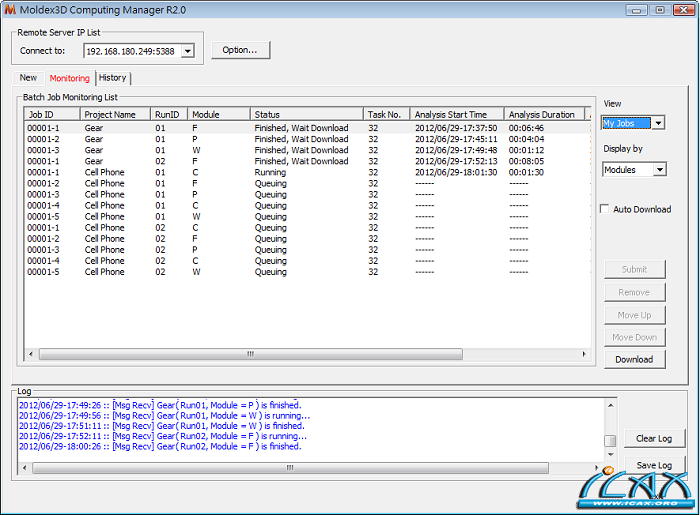The image size is (700, 515).
Task: Click the Option... button
Action: 240,50
